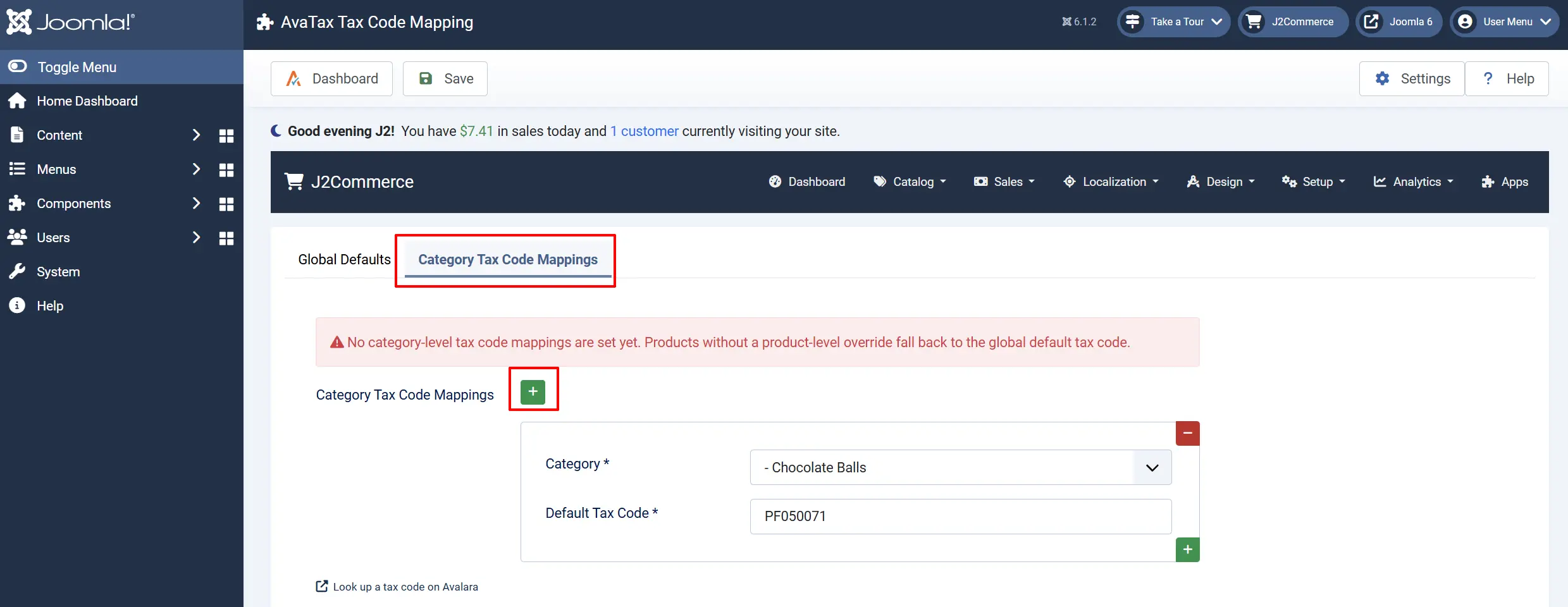The width and height of the screenshot is (1568, 607).
Task: Select the Category Tax Code Mappings tab
Action: point(508,259)
